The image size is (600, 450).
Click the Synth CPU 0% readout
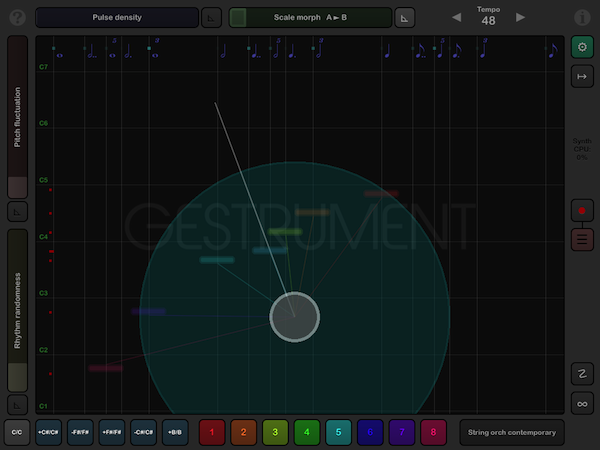coord(582,149)
